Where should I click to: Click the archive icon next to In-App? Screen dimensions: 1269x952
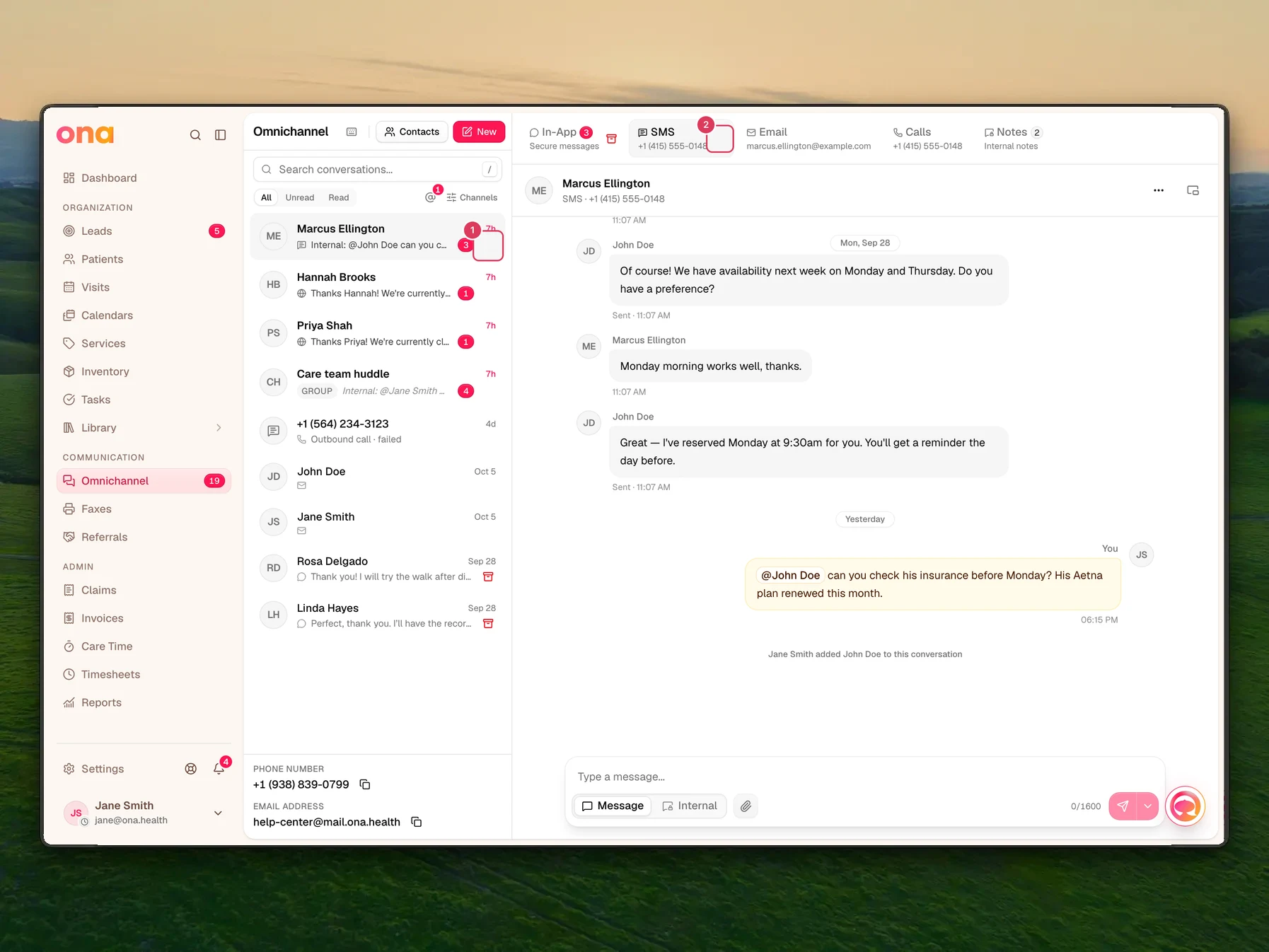612,139
